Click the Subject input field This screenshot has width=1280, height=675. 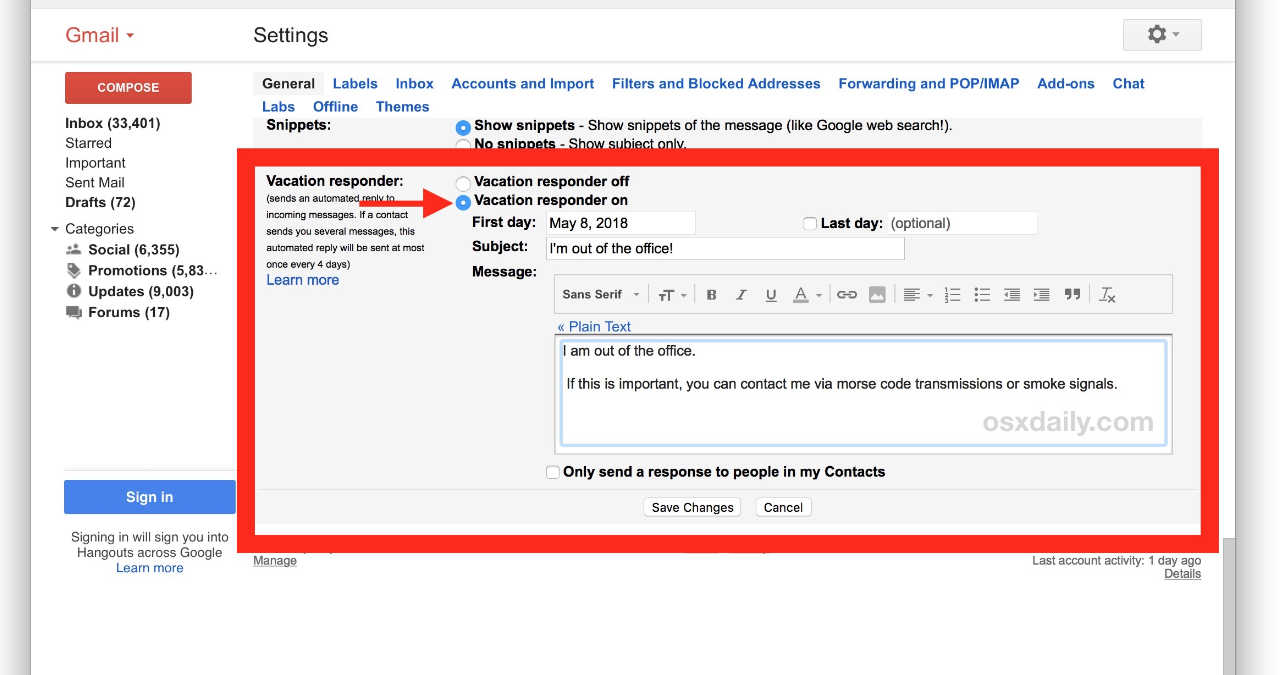point(725,248)
